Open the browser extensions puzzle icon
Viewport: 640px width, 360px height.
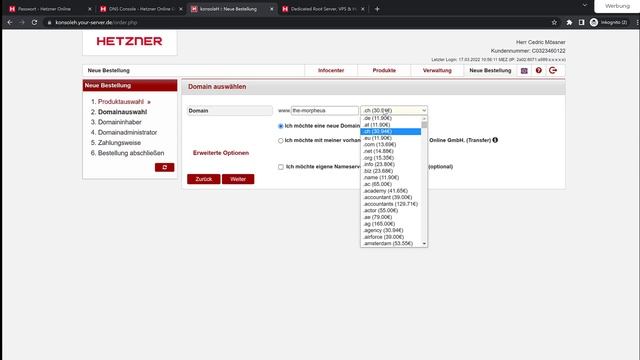tap(569, 22)
